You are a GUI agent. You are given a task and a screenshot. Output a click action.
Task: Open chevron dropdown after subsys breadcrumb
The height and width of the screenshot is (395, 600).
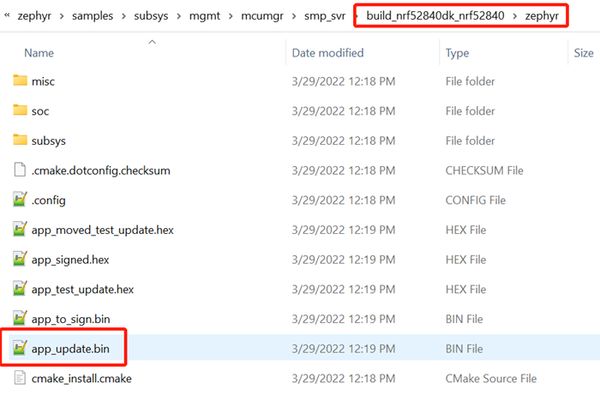click(179, 16)
